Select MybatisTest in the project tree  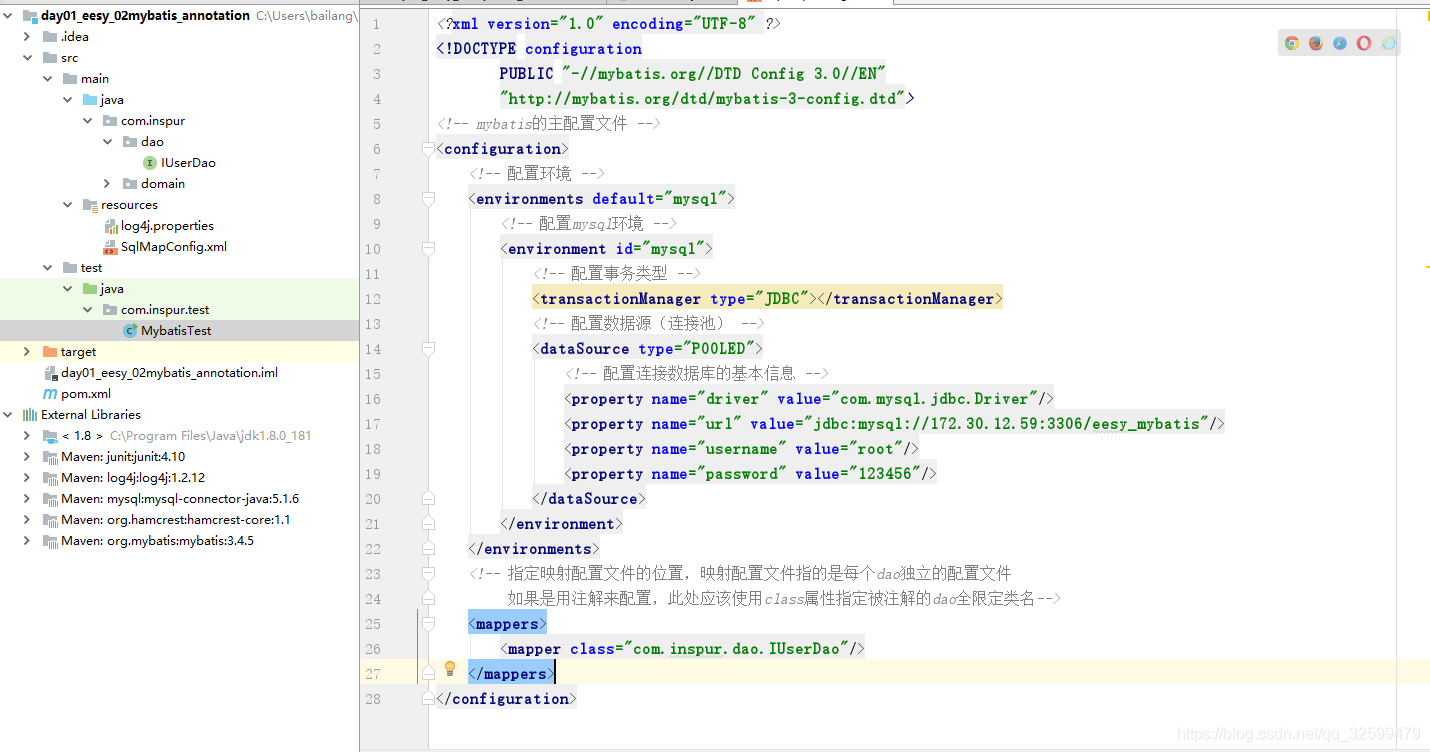[176, 331]
